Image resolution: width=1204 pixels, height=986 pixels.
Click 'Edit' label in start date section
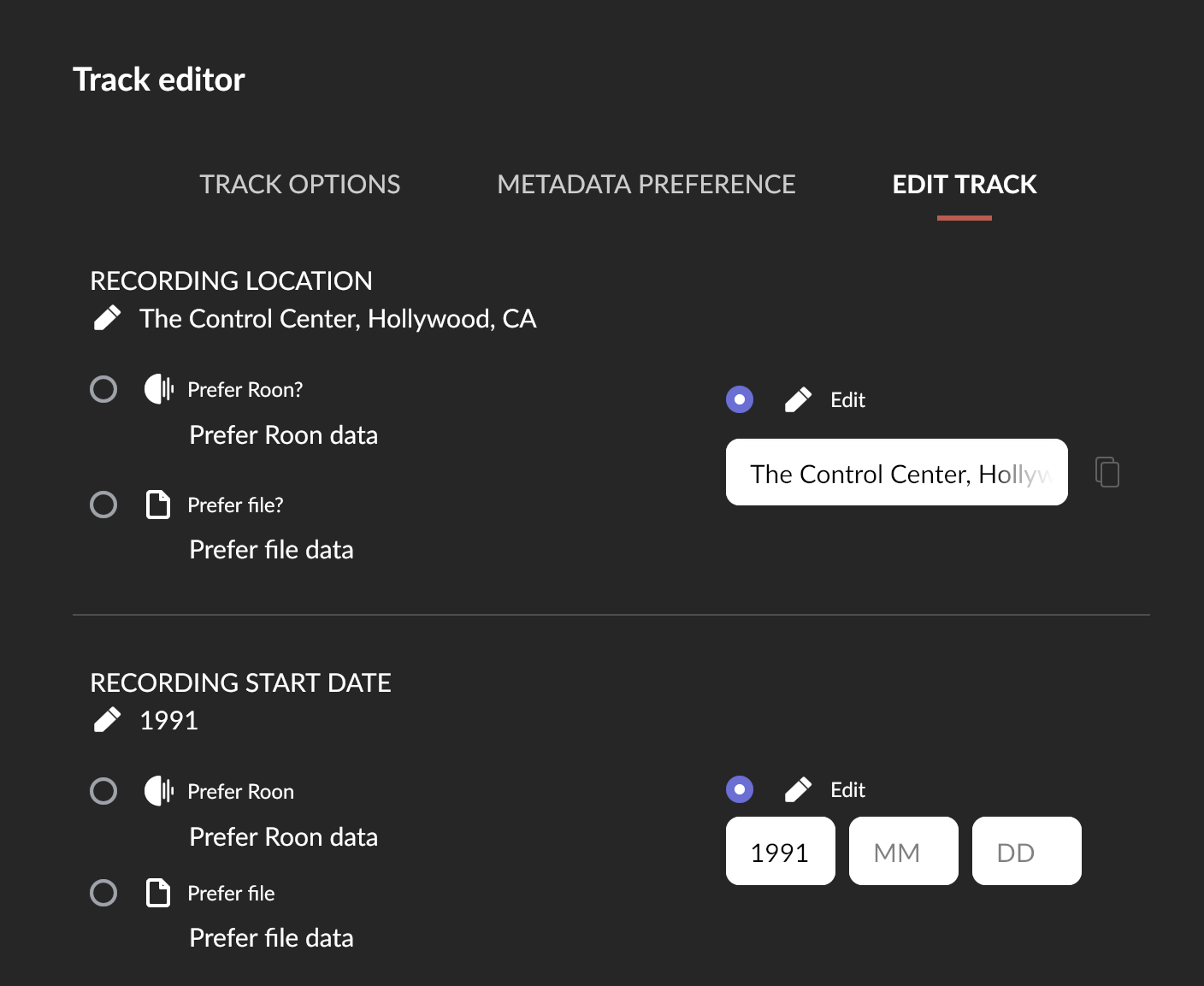click(x=848, y=790)
